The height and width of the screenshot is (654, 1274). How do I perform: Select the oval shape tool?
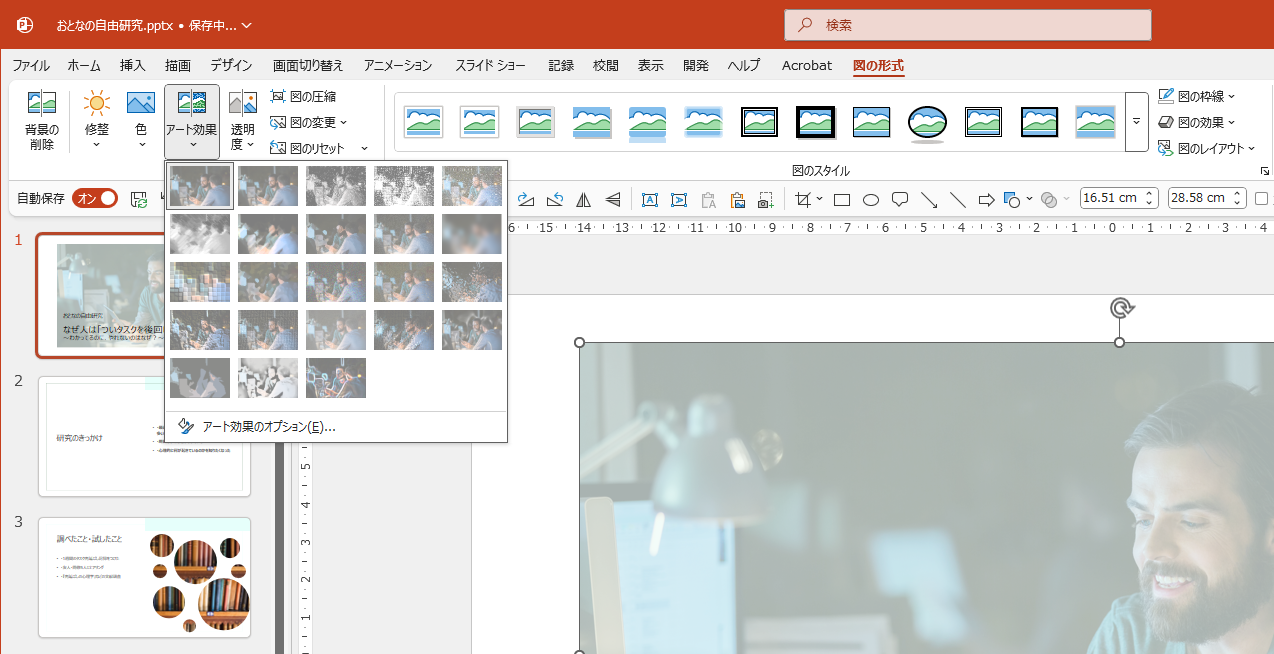click(x=870, y=199)
